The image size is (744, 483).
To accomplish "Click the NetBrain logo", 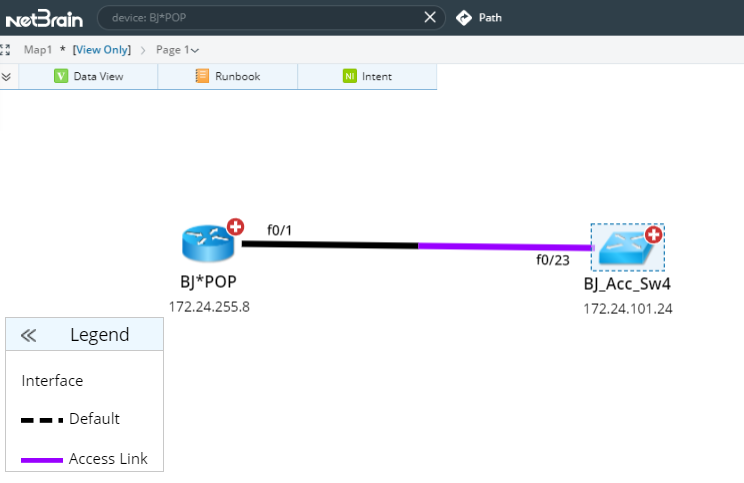I will pos(44,19).
